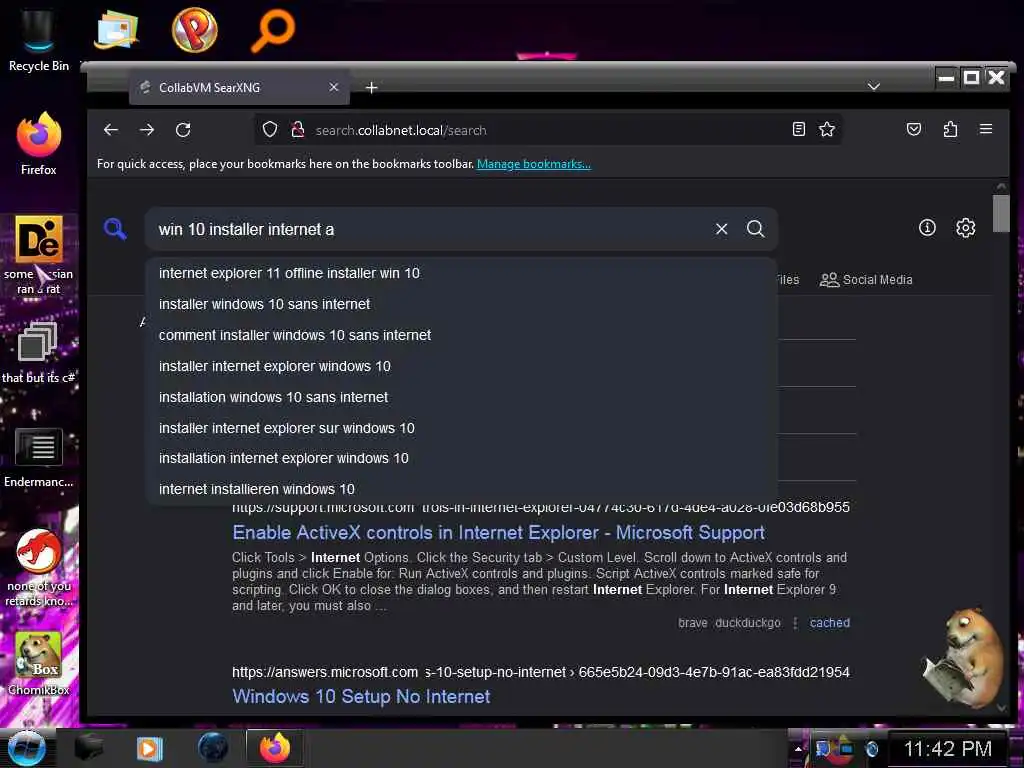Screen dimensions: 1024x768
Task: Bookmark this page with the star icon
Action: pos(827,129)
